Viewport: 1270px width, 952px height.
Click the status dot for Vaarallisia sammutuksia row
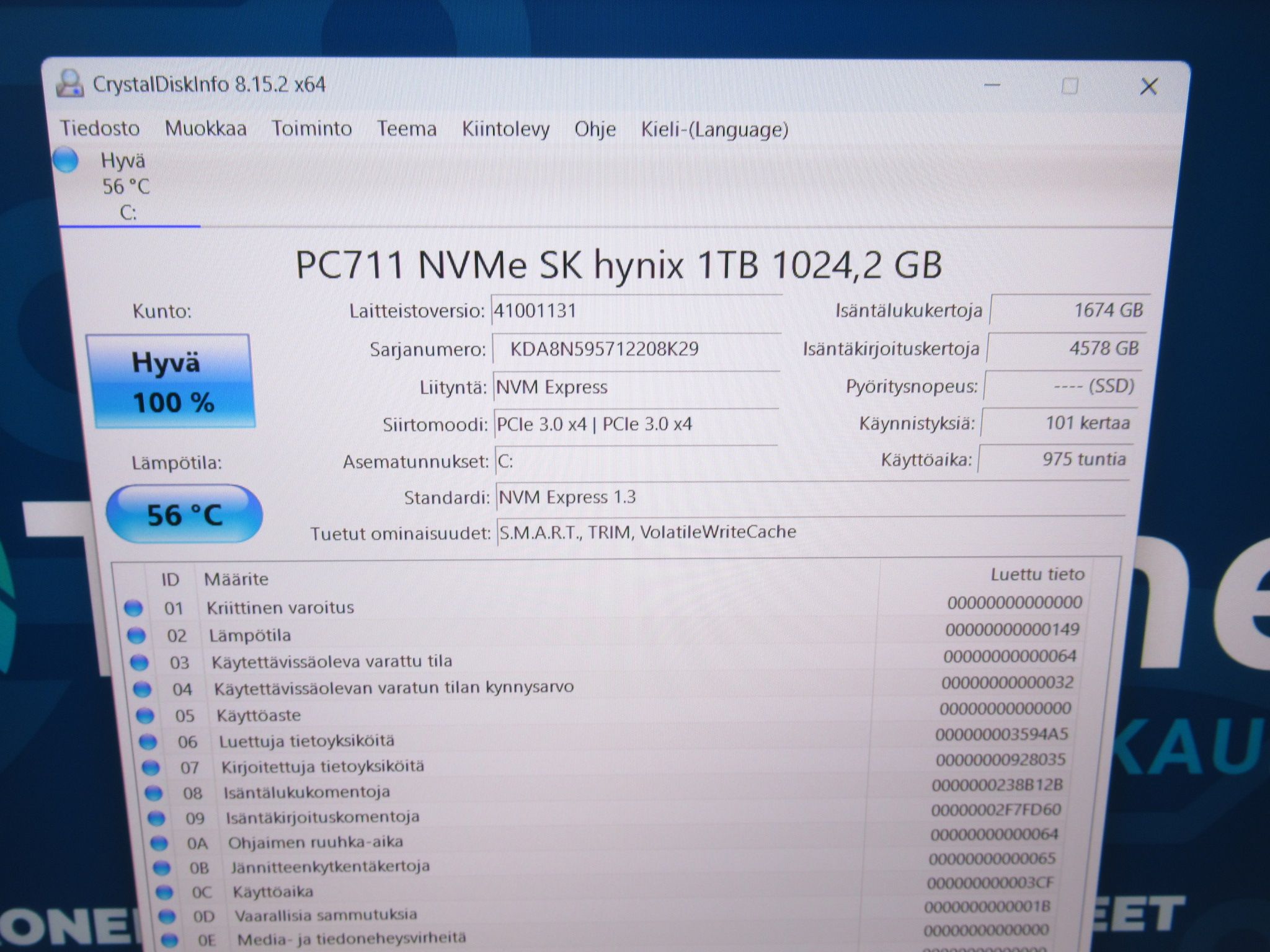pyautogui.click(x=166, y=915)
